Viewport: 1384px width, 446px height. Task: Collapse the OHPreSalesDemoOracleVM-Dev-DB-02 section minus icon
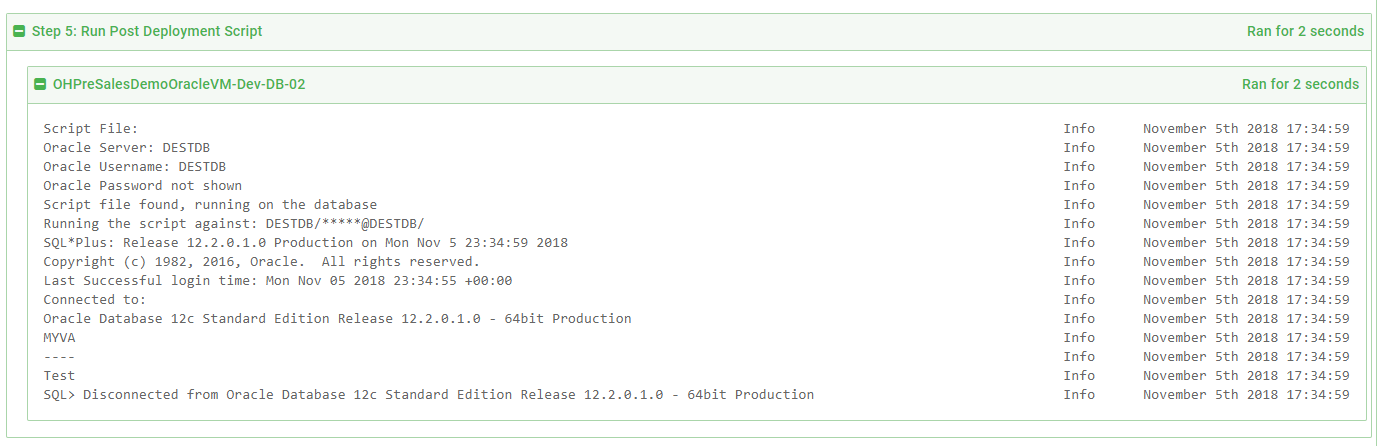click(x=40, y=85)
